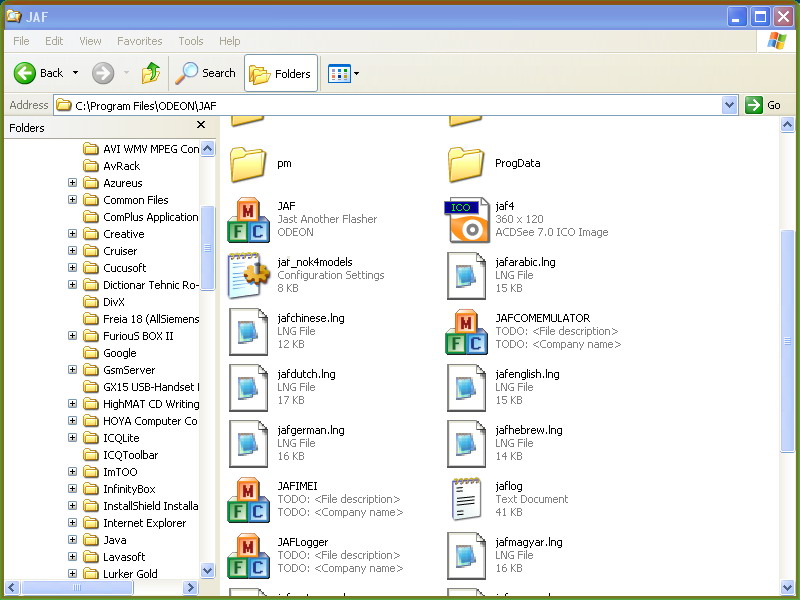Expand the FuriouS BOX II folder node
The height and width of the screenshot is (600, 800).
pyautogui.click(x=72, y=336)
